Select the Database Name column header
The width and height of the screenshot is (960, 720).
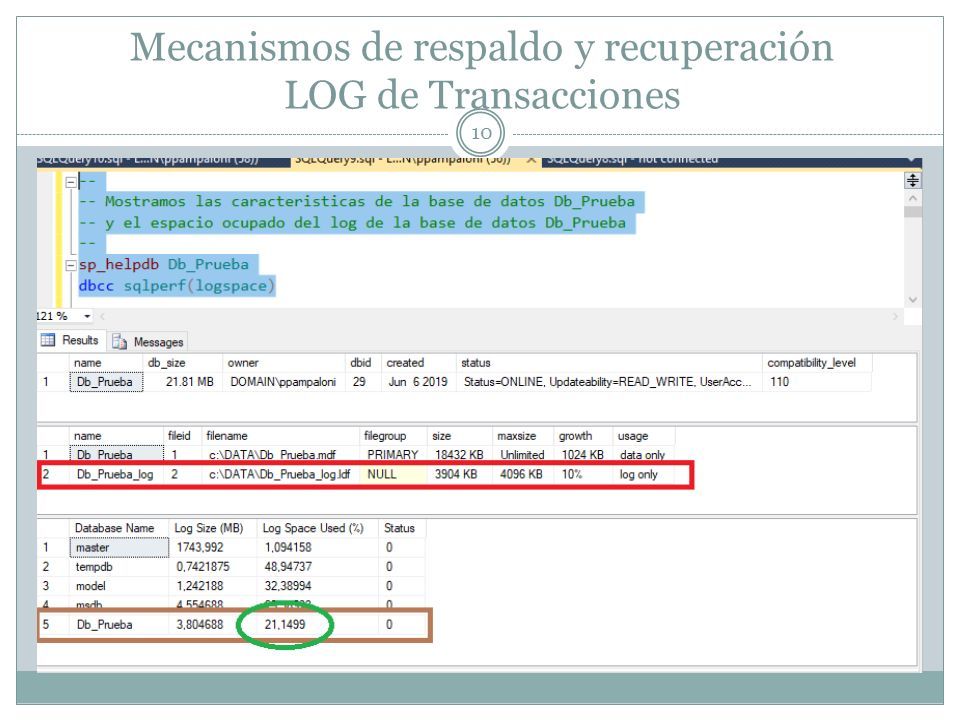119,528
